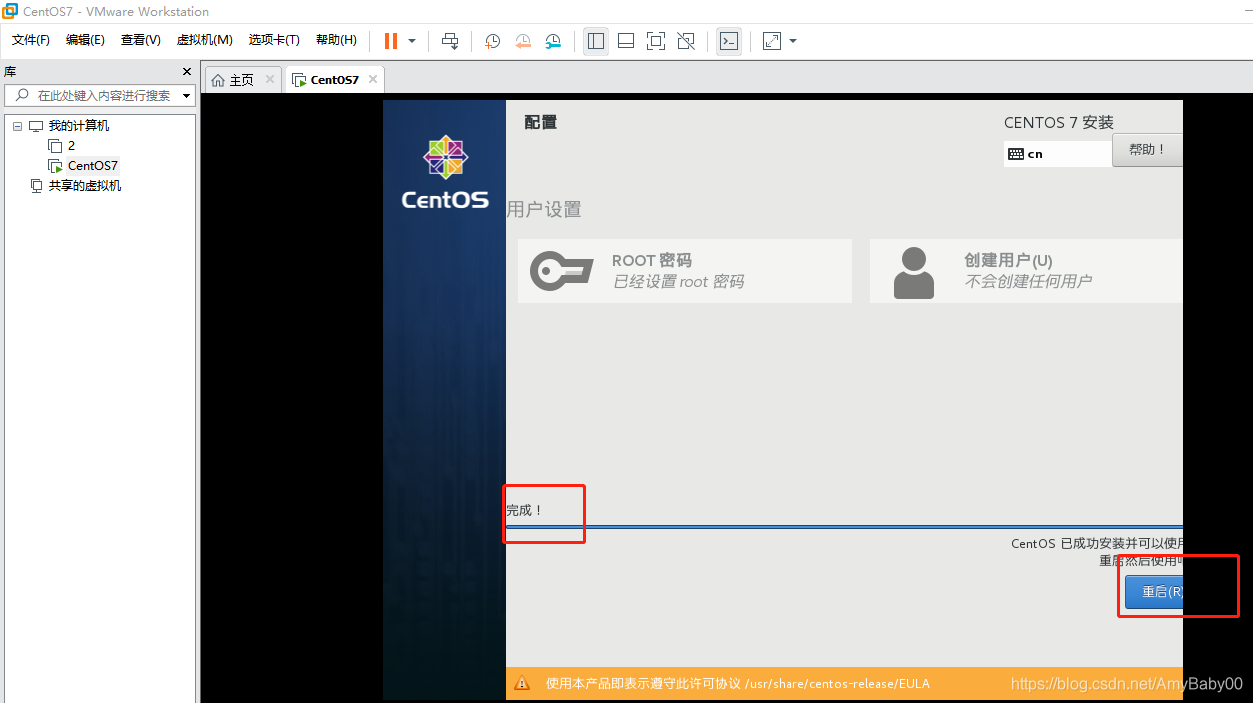Click the send Ctrl+Alt+Del icon
The image size is (1253, 703).
tap(450, 41)
